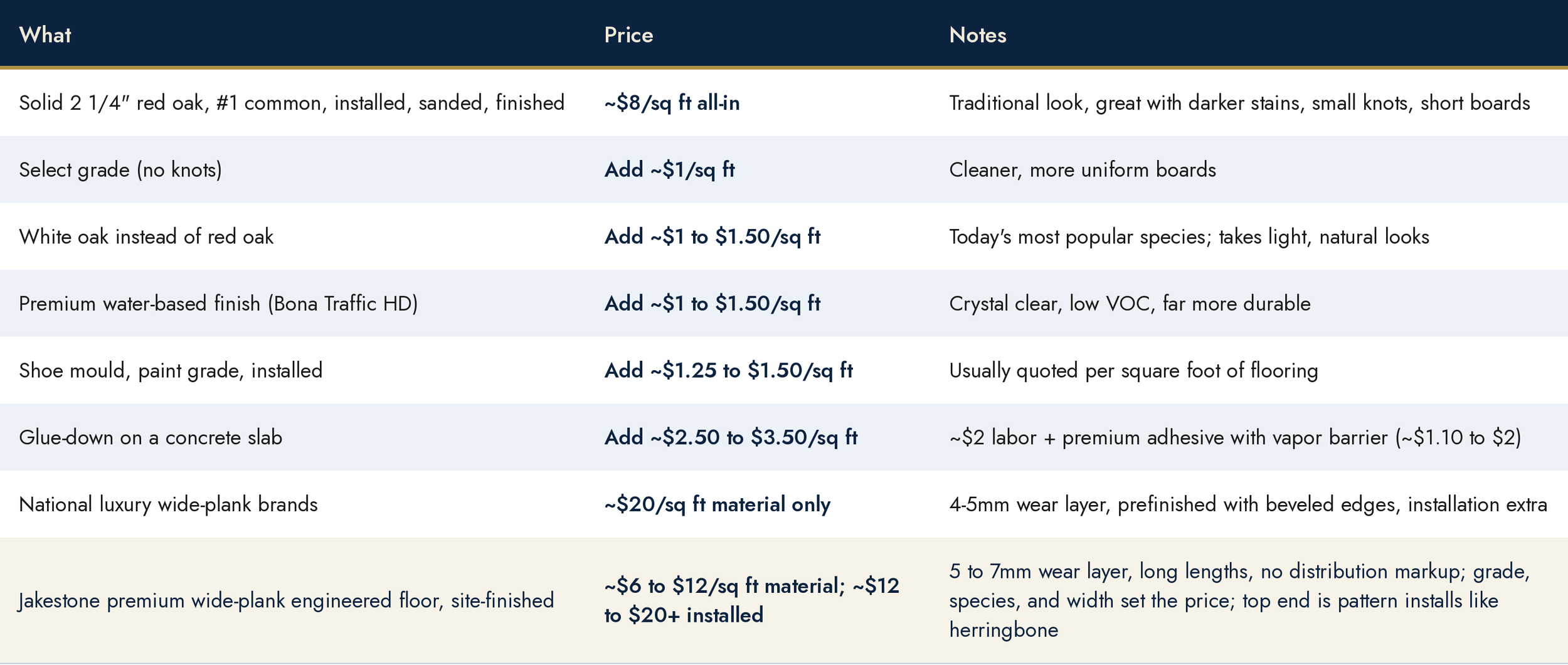This screenshot has height=665, width=1568.
Task: Select the Jakestone premium wide-plank row
Action: click(784, 600)
